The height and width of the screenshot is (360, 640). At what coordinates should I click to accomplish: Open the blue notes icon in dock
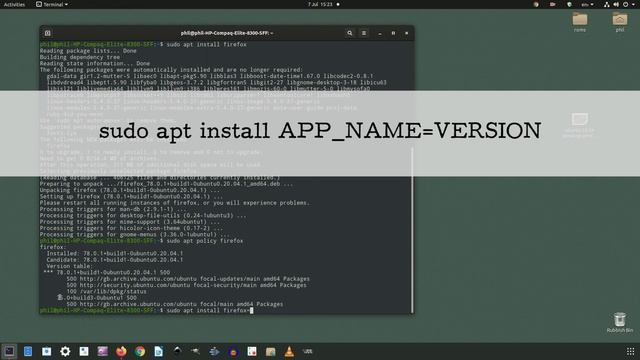(28, 351)
